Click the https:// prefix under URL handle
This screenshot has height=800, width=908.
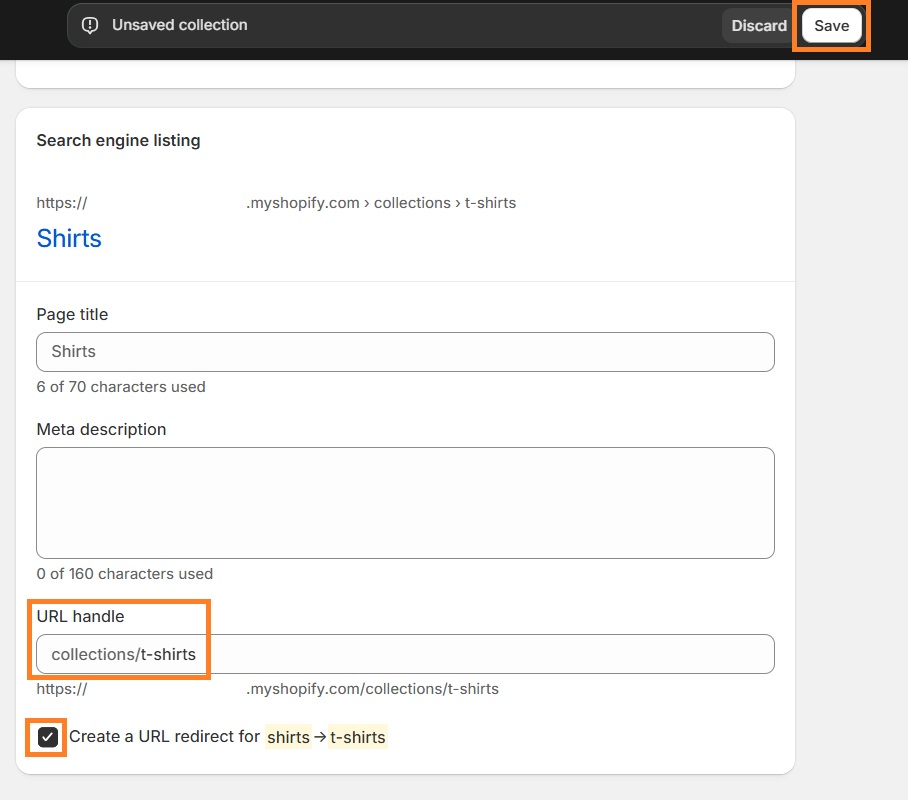tap(61, 688)
